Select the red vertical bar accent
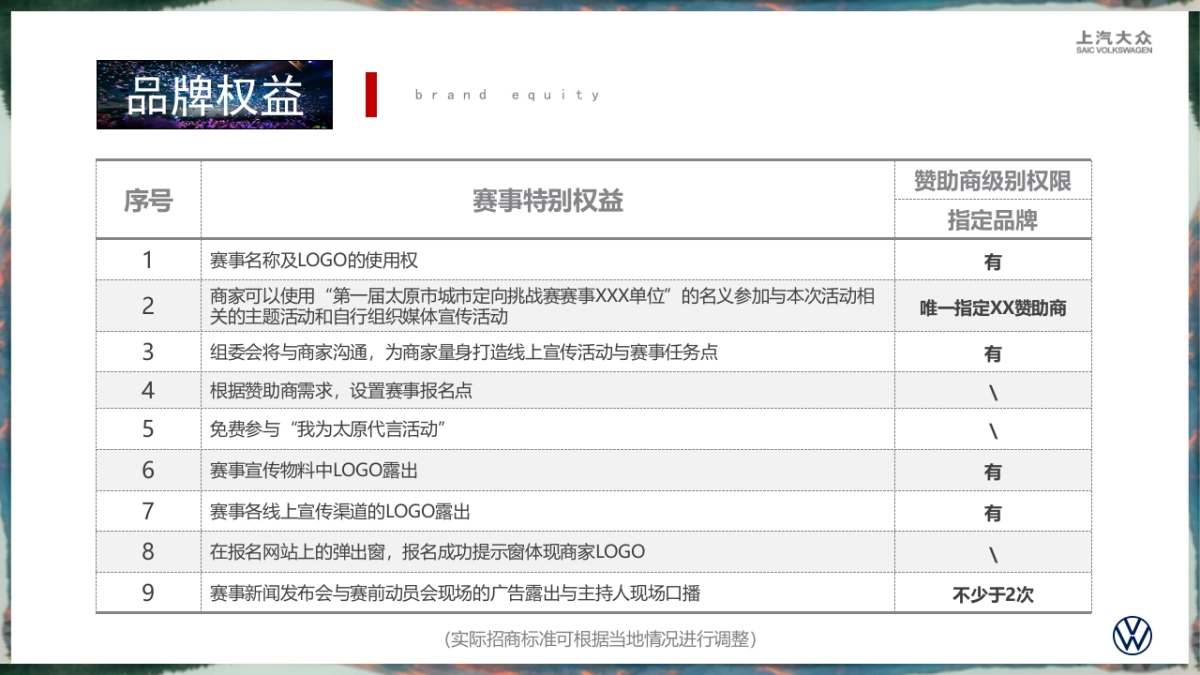 (371, 95)
